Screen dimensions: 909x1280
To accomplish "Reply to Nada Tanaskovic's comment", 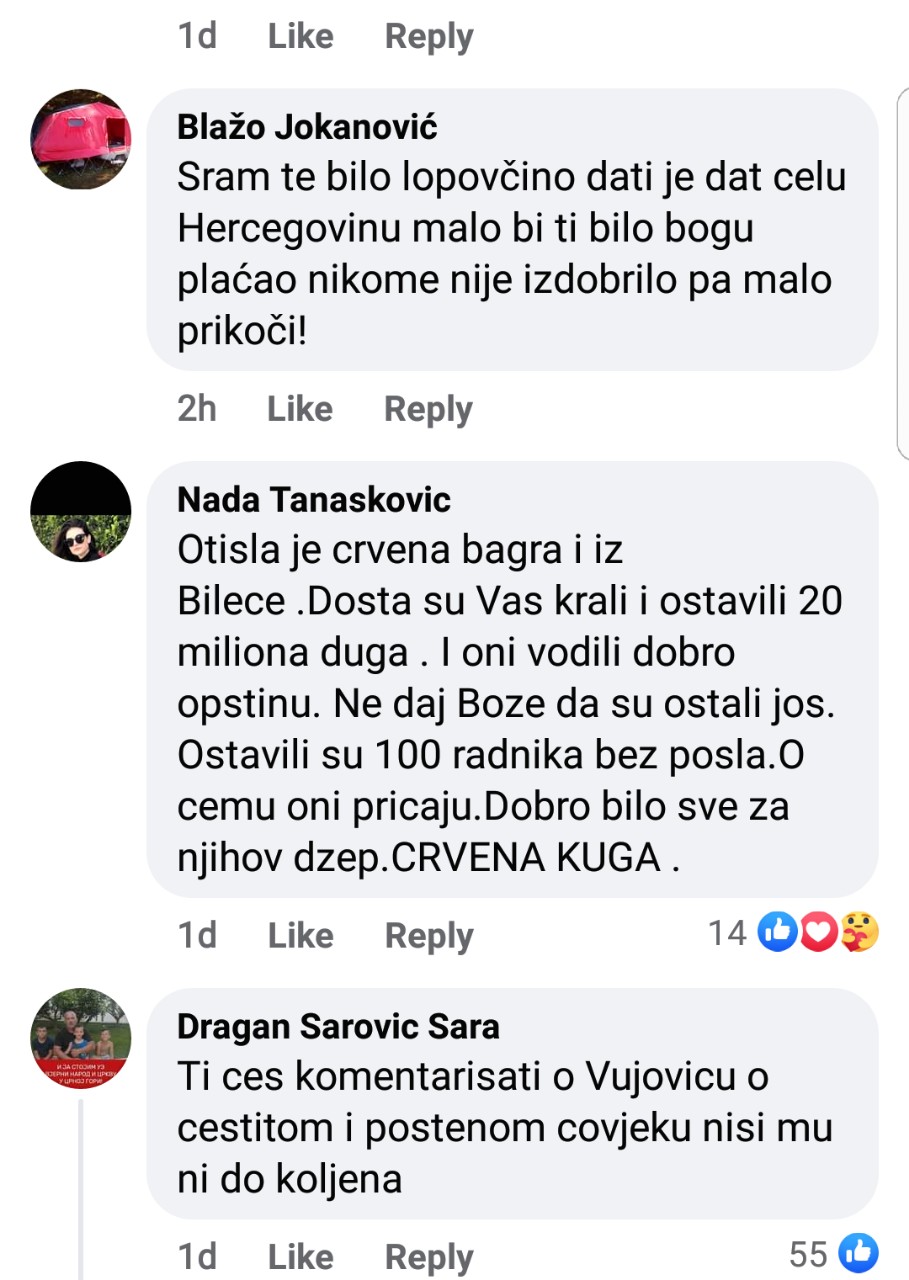I will 428,936.
